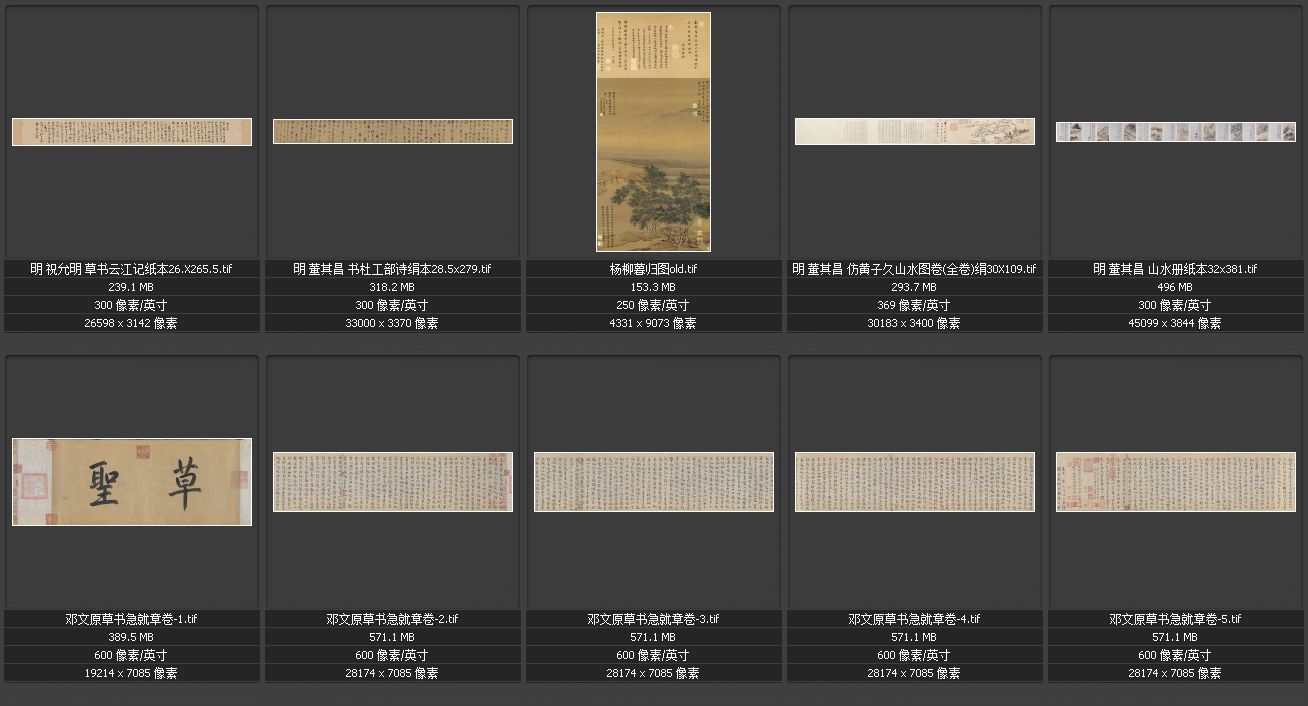Click the 33000 x 3370 像素 dimensions label
This screenshot has width=1308, height=706.
click(392, 323)
